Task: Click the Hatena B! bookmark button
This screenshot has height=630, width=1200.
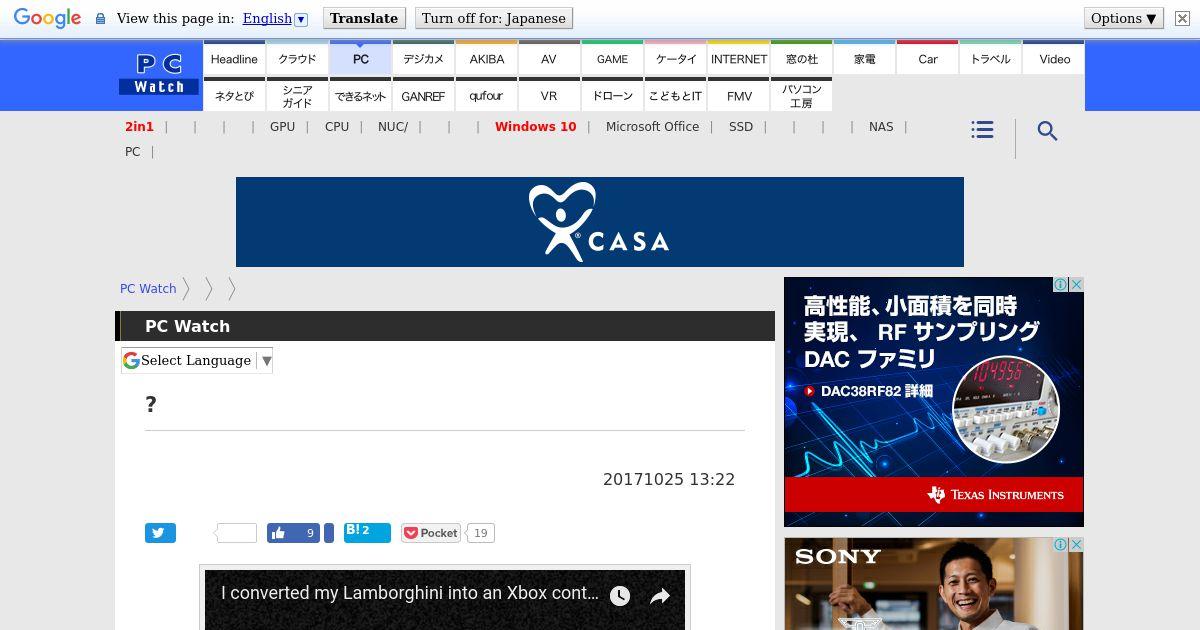Action: coord(367,532)
